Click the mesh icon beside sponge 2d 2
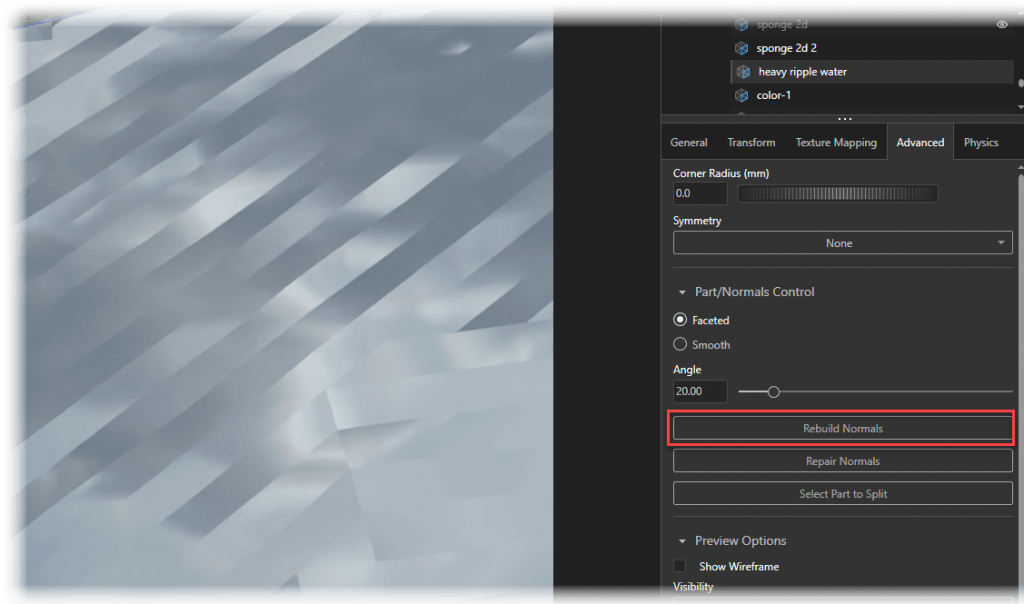Image resolution: width=1024 pixels, height=604 pixels. click(742, 48)
